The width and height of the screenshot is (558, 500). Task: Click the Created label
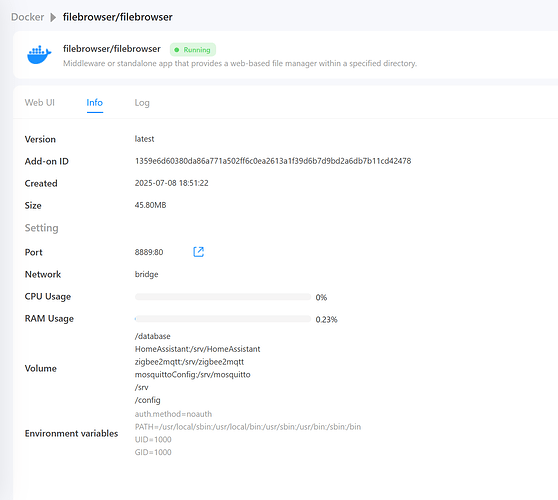coord(41,183)
